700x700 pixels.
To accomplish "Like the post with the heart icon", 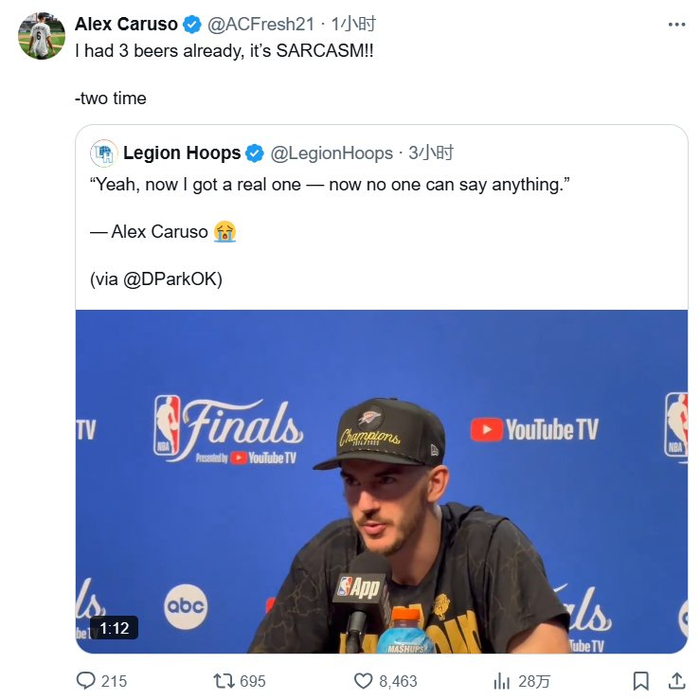I will tap(364, 680).
